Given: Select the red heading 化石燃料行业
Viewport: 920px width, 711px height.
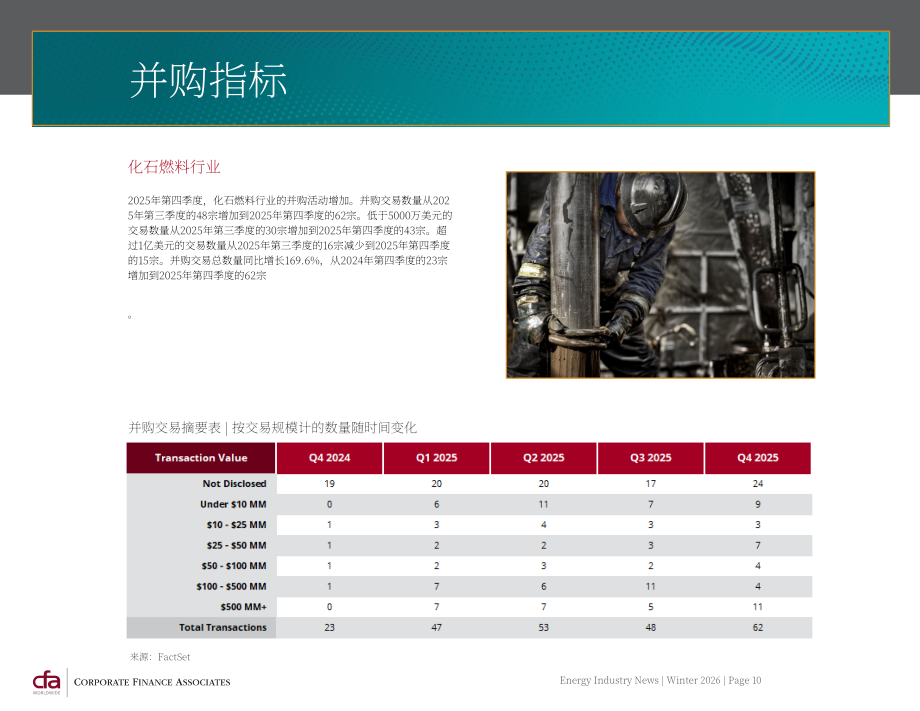Looking at the screenshot, I should coord(174,167).
